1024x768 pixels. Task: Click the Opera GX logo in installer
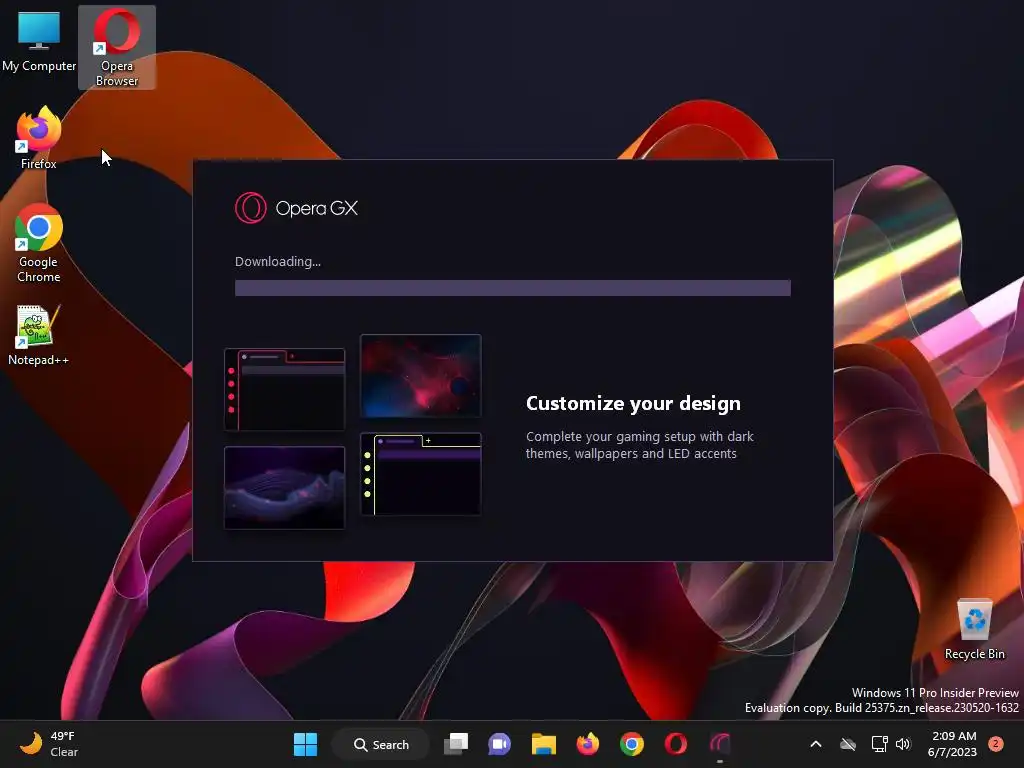coord(296,208)
